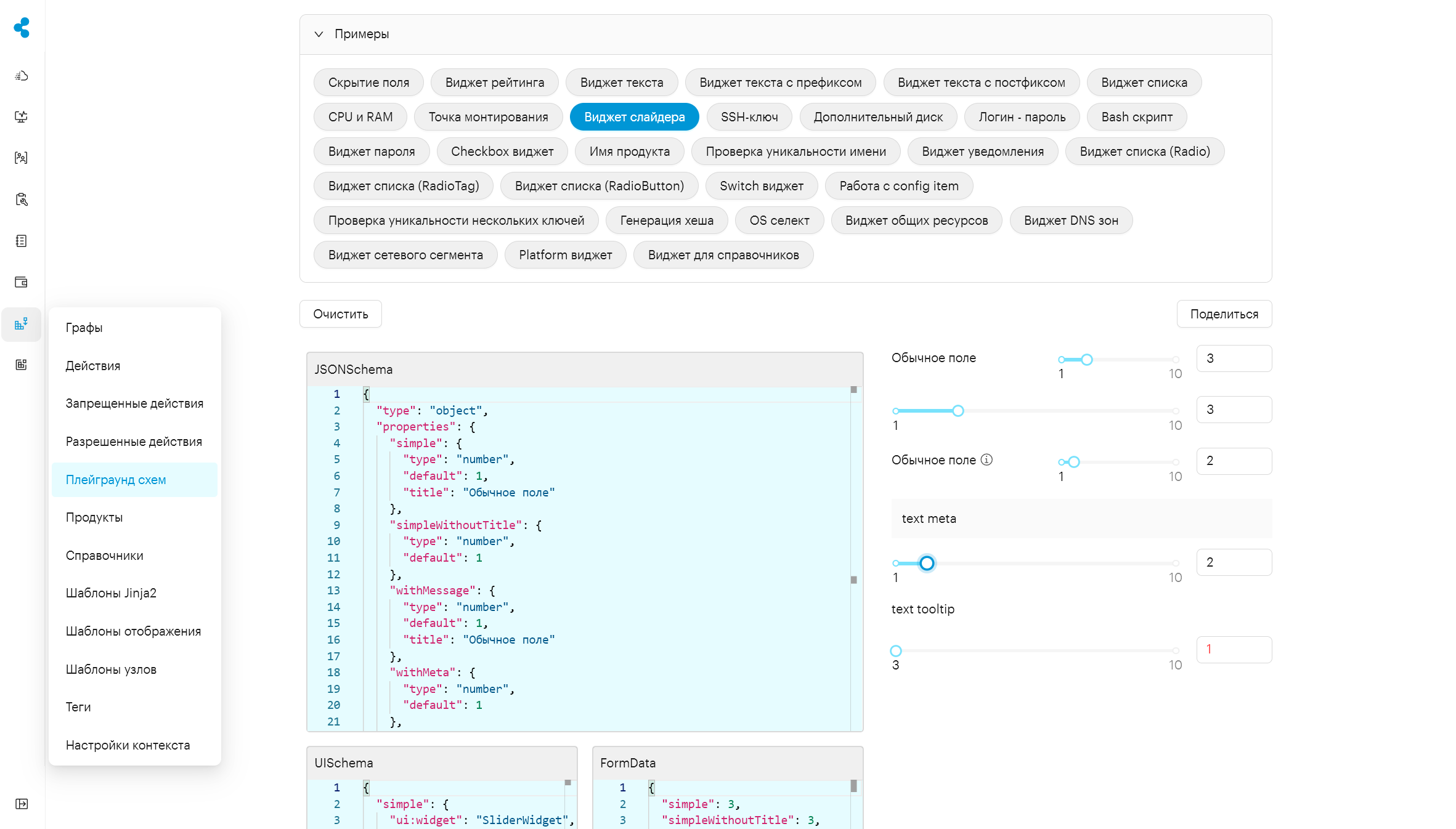Open the clipboard with wrench icon

tap(22, 199)
